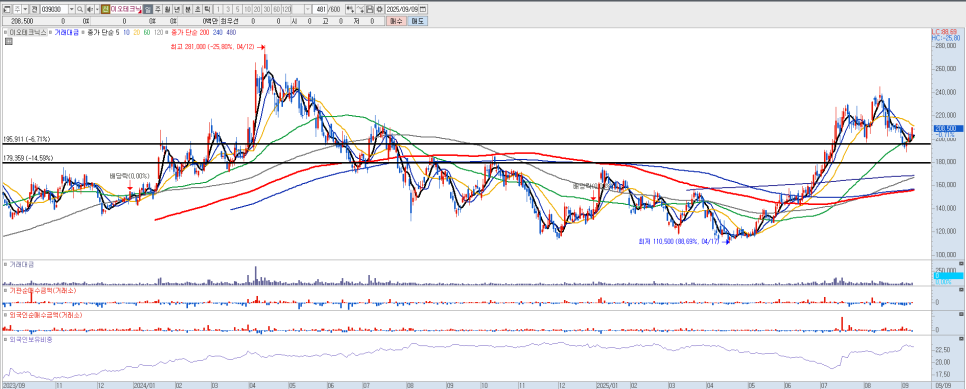The image size is (966, 389).
Task: Click the save chart disk icon
Action: [370, 9]
